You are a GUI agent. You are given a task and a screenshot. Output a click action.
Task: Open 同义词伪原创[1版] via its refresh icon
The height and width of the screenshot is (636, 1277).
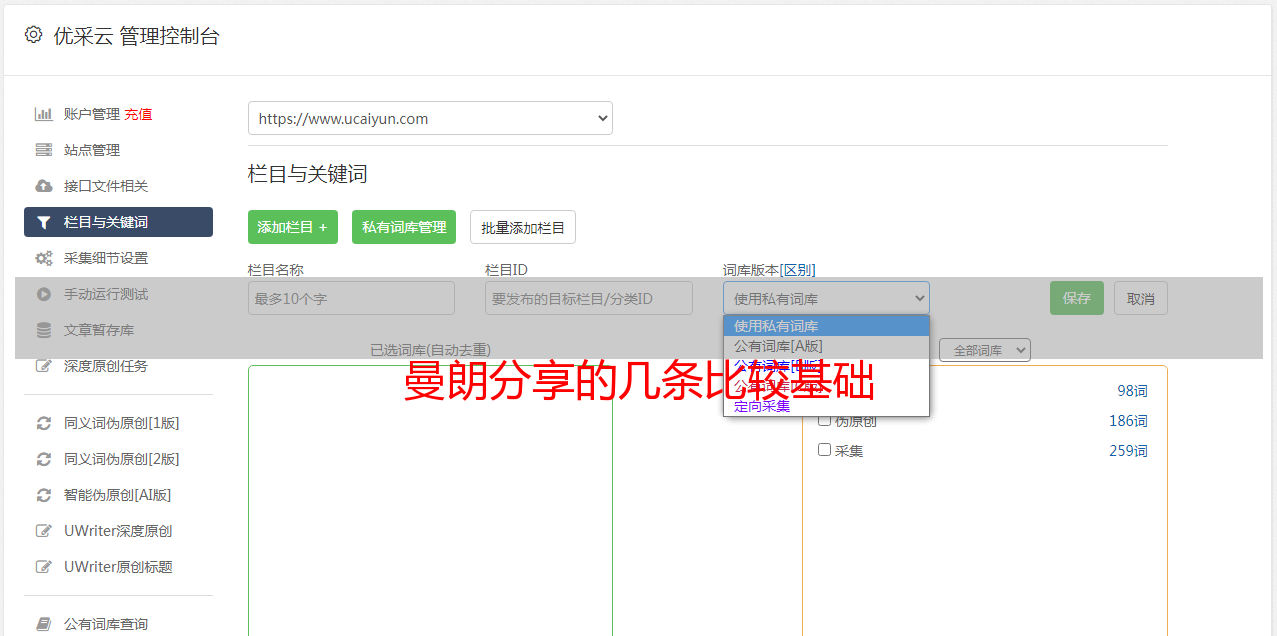pos(44,423)
